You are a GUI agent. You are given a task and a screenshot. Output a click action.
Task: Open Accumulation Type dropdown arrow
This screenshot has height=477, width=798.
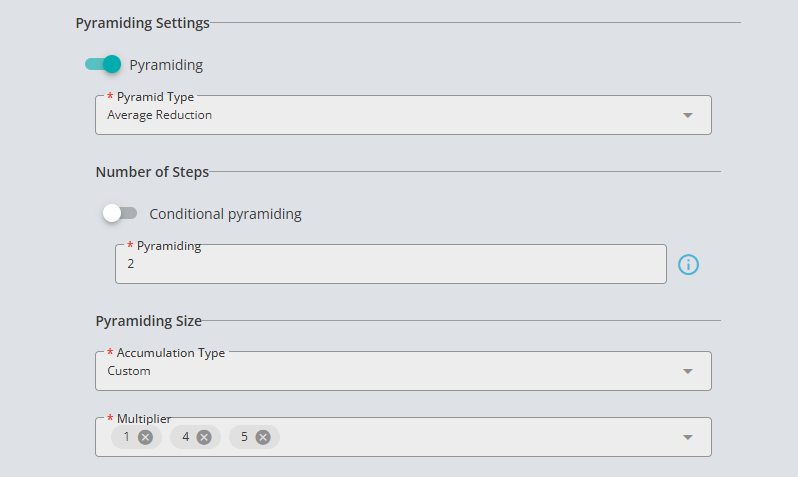click(x=688, y=372)
